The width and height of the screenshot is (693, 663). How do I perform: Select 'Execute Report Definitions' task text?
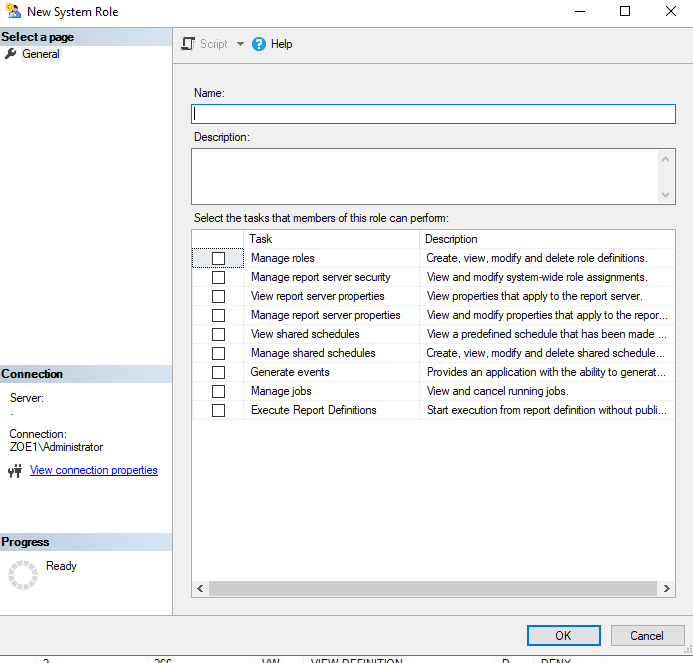(314, 410)
